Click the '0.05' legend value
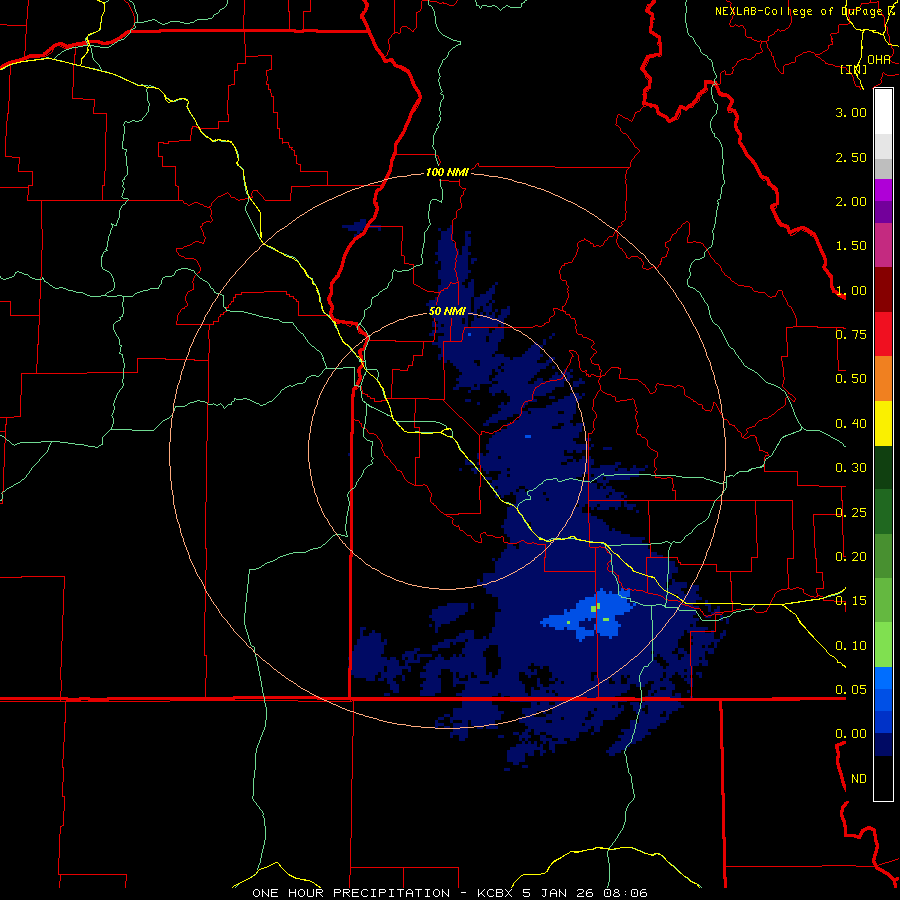 pos(851,690)
